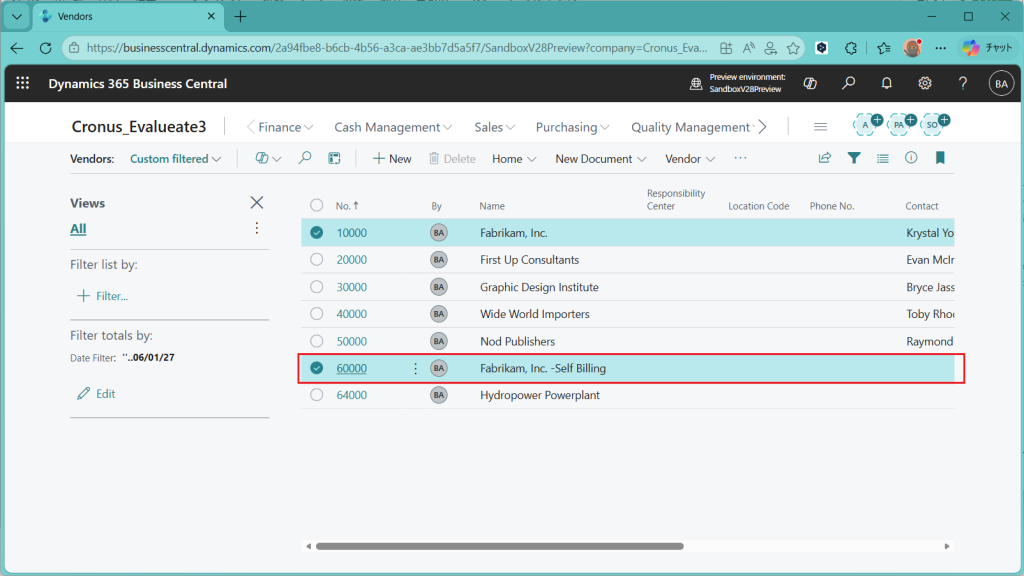Select the checkbox for First Up Consultants

(317, 260)
